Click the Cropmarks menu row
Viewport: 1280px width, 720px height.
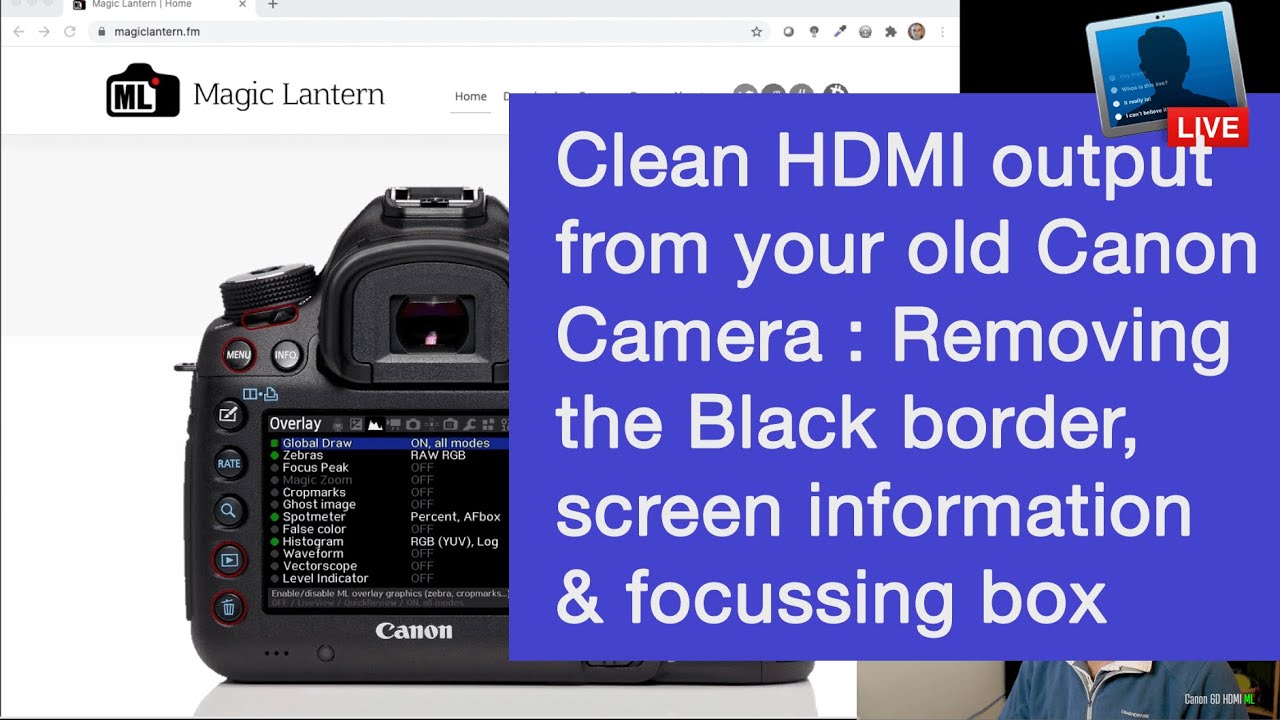(389, 492)
